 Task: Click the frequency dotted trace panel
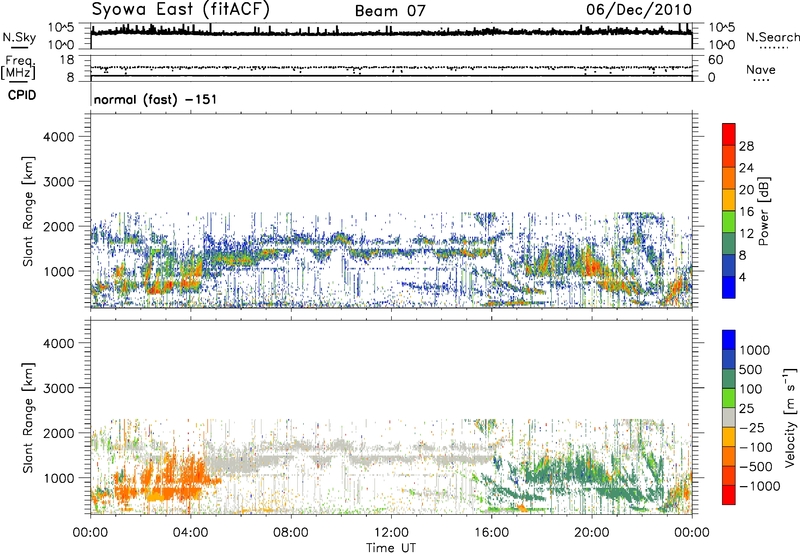coord(391,68)
